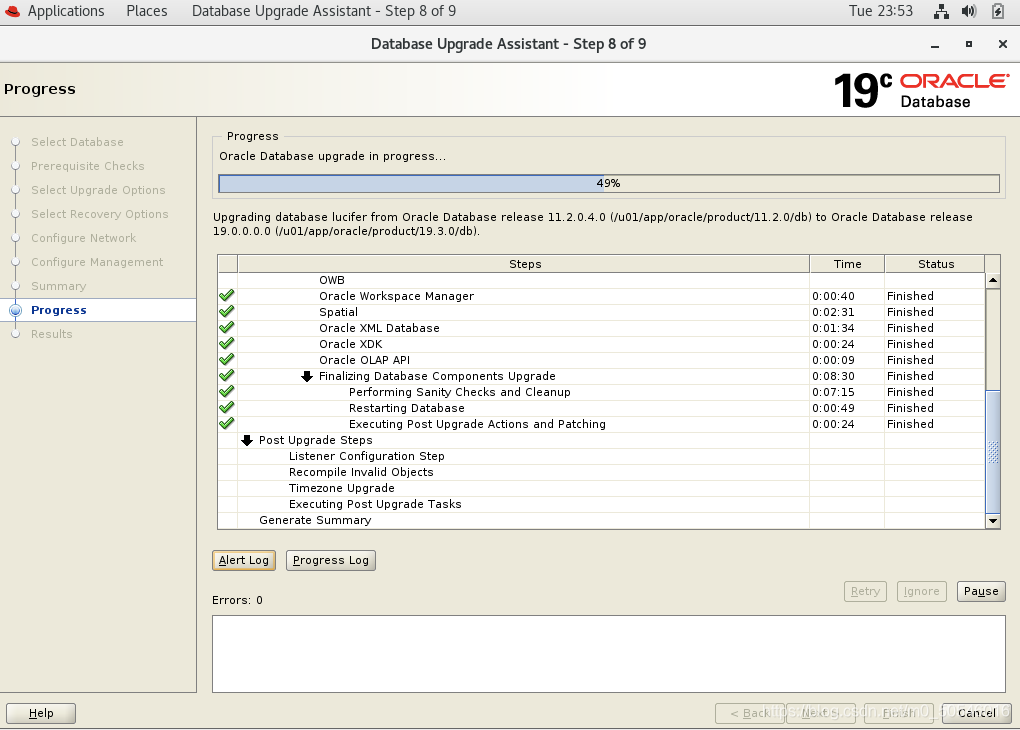The width and height of the screenshot is (1020, 730).
Task: Select Prerequisite Checks step in sidebar
Action: [88, 166]
